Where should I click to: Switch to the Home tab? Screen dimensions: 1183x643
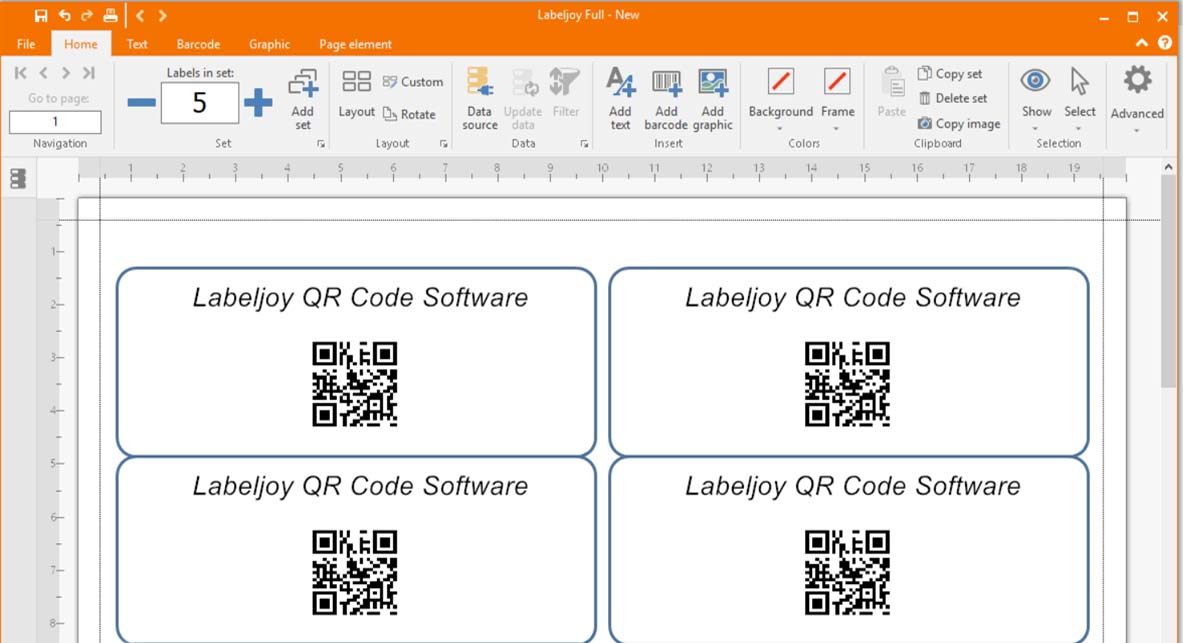[81, 44]
